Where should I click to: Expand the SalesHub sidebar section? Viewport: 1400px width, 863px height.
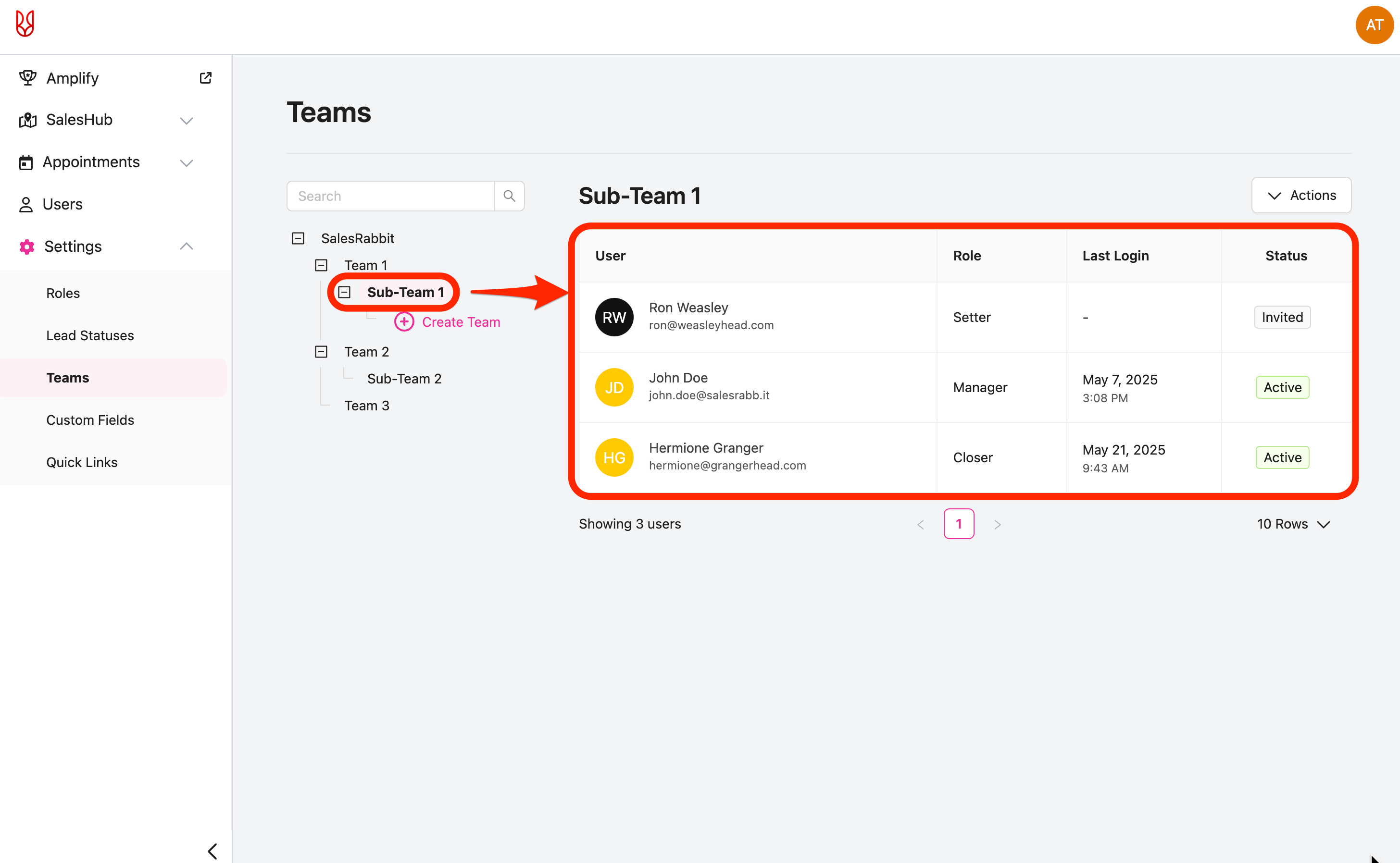click(x=186, y=121)
